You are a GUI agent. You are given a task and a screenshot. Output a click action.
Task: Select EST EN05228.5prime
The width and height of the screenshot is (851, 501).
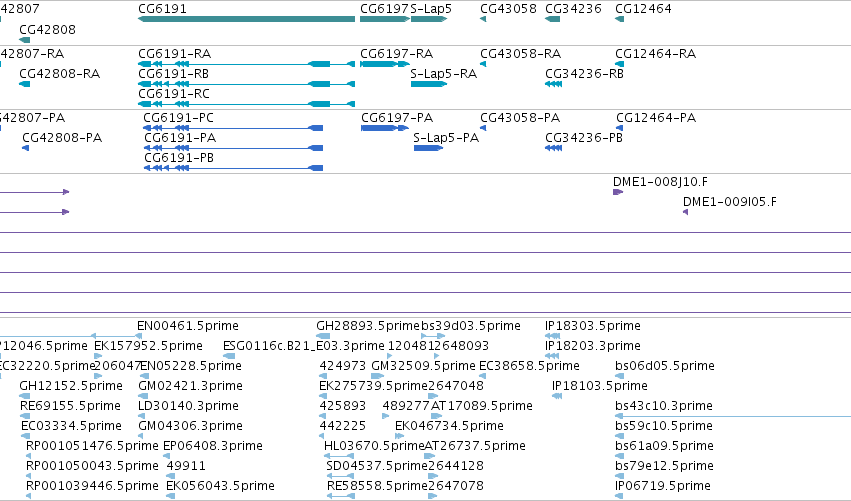[190, 366]
